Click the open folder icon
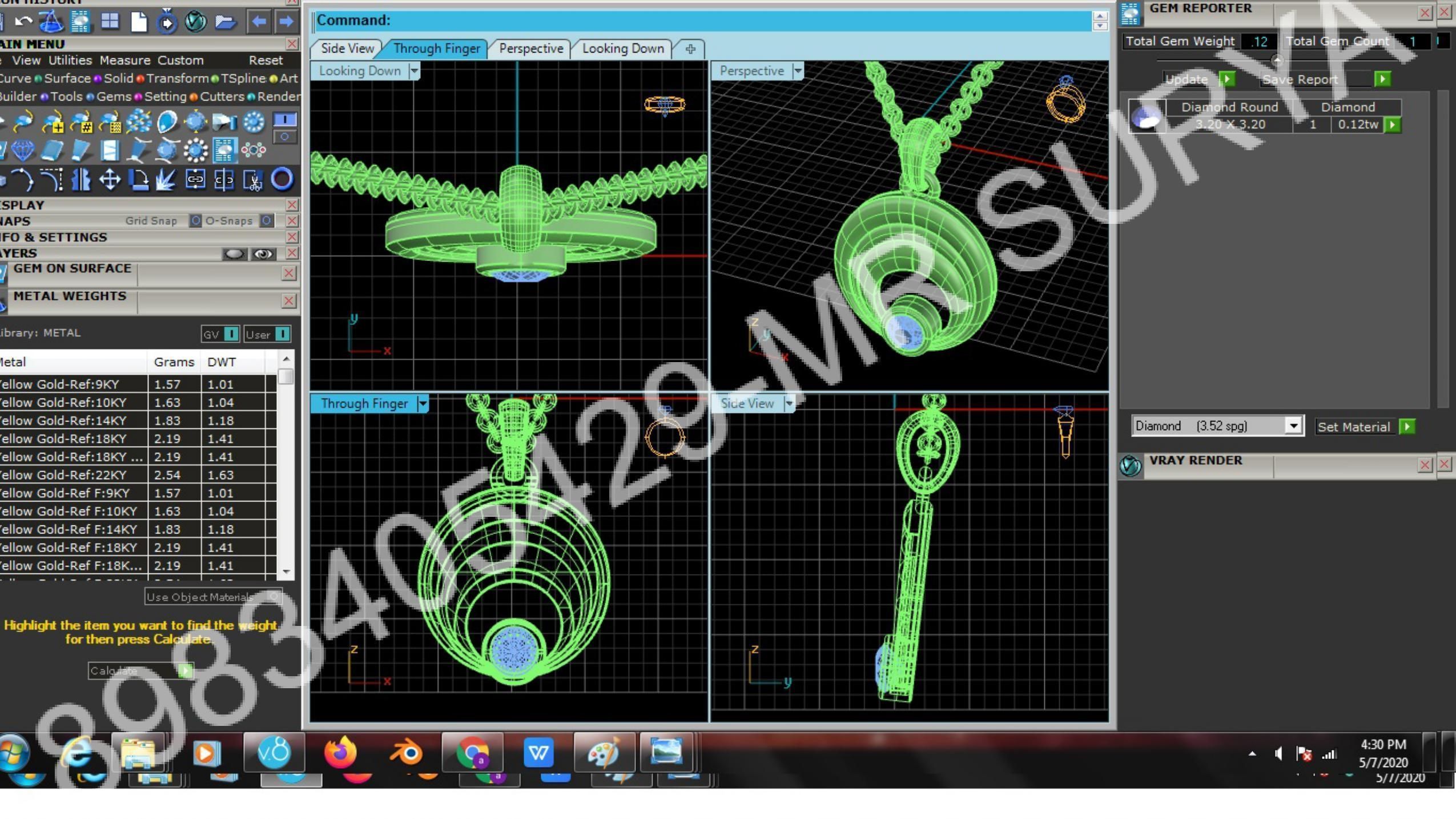This screenshot has height=819, width=1456. click(x=226, y=22)
